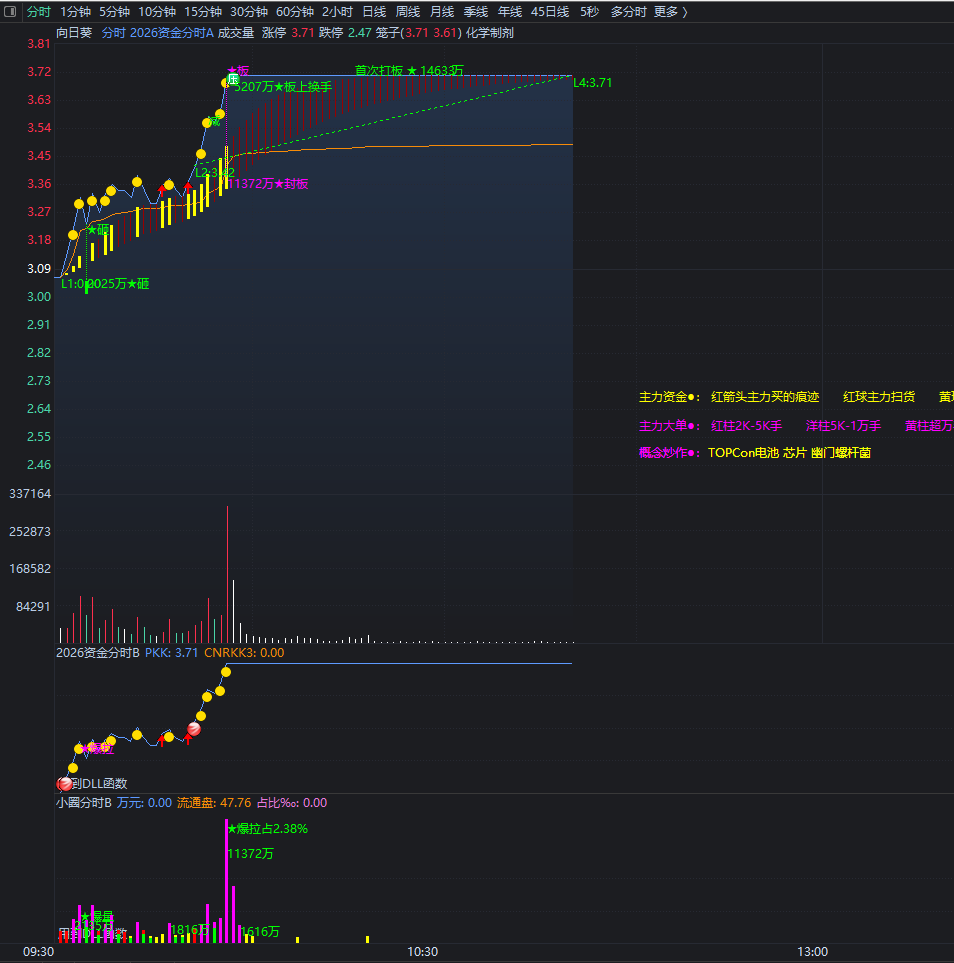Viewport: 954px width, 963px height.
Task: Click the L4:3.71 price level label
Action: coord(592,83)
